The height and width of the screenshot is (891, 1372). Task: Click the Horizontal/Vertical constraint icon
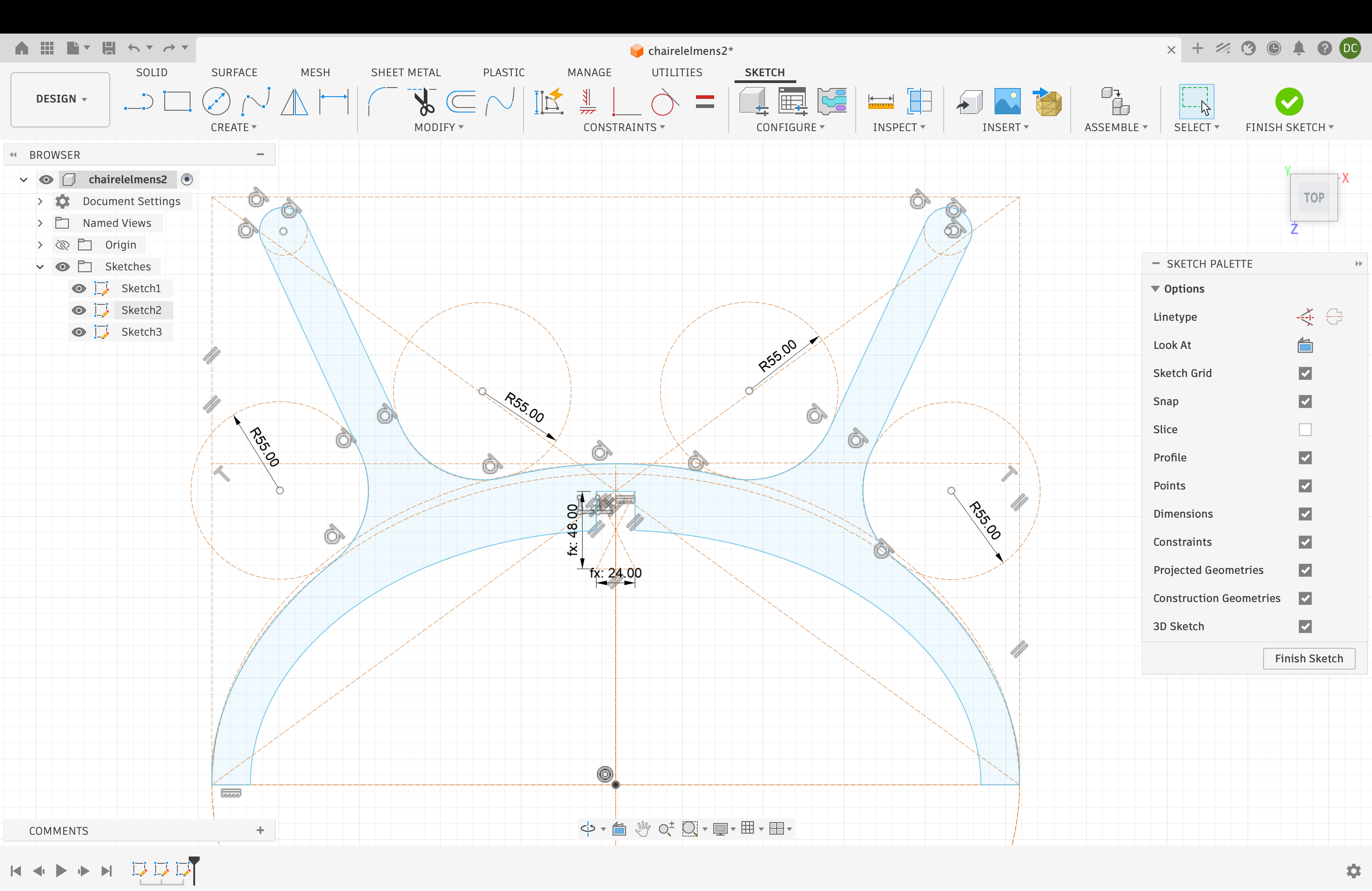[x=588, y=102]
